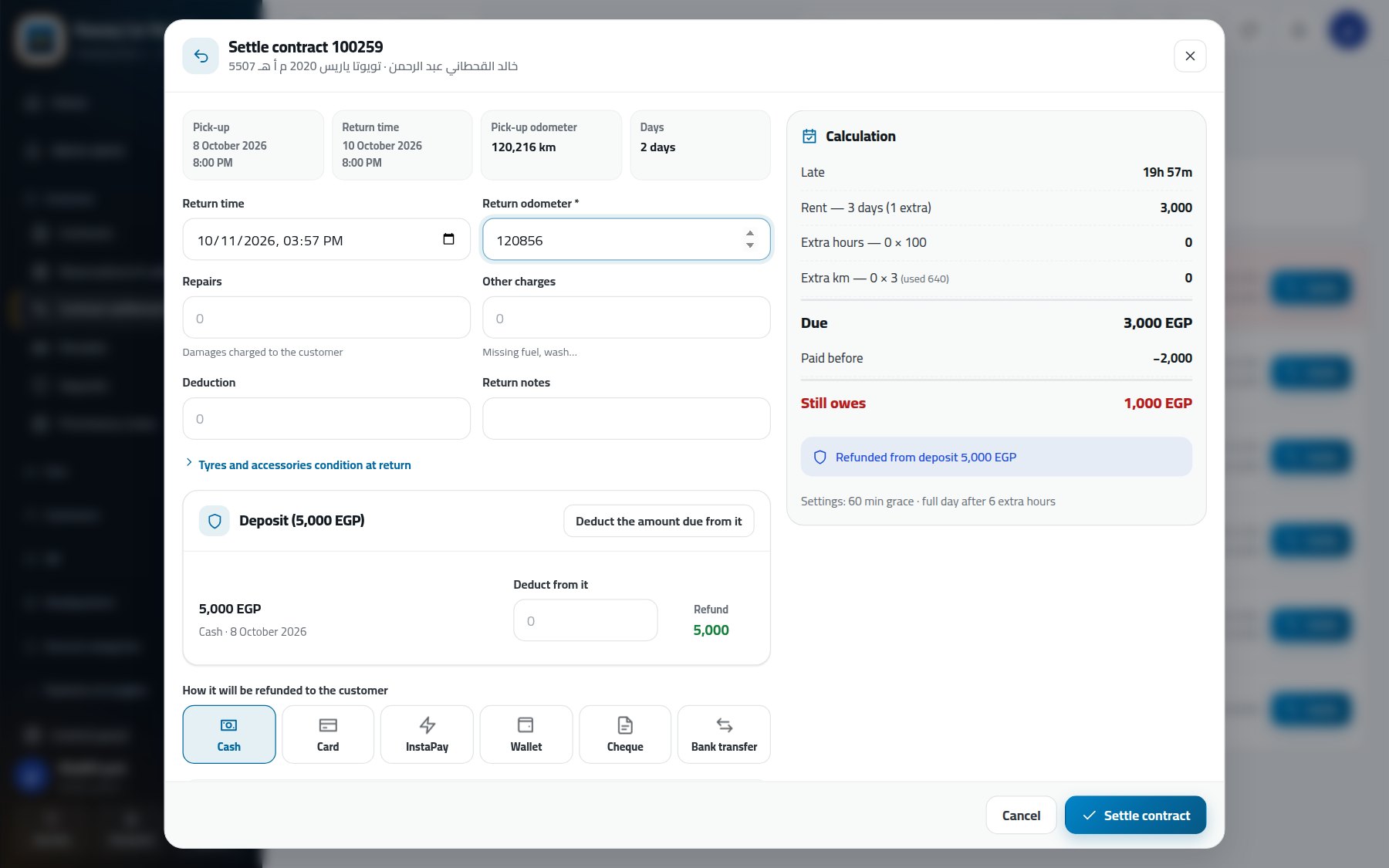Screen dimensions: 1389x868
Task: Click the Still owes 1,000 EGP amount
Action: 1157,404
